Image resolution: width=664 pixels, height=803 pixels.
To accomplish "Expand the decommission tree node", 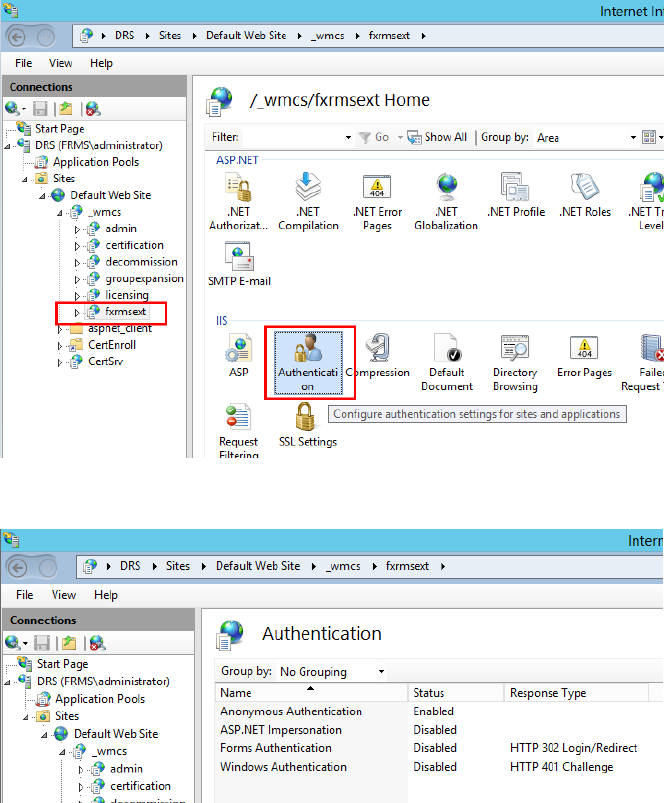I will [77, 263].
